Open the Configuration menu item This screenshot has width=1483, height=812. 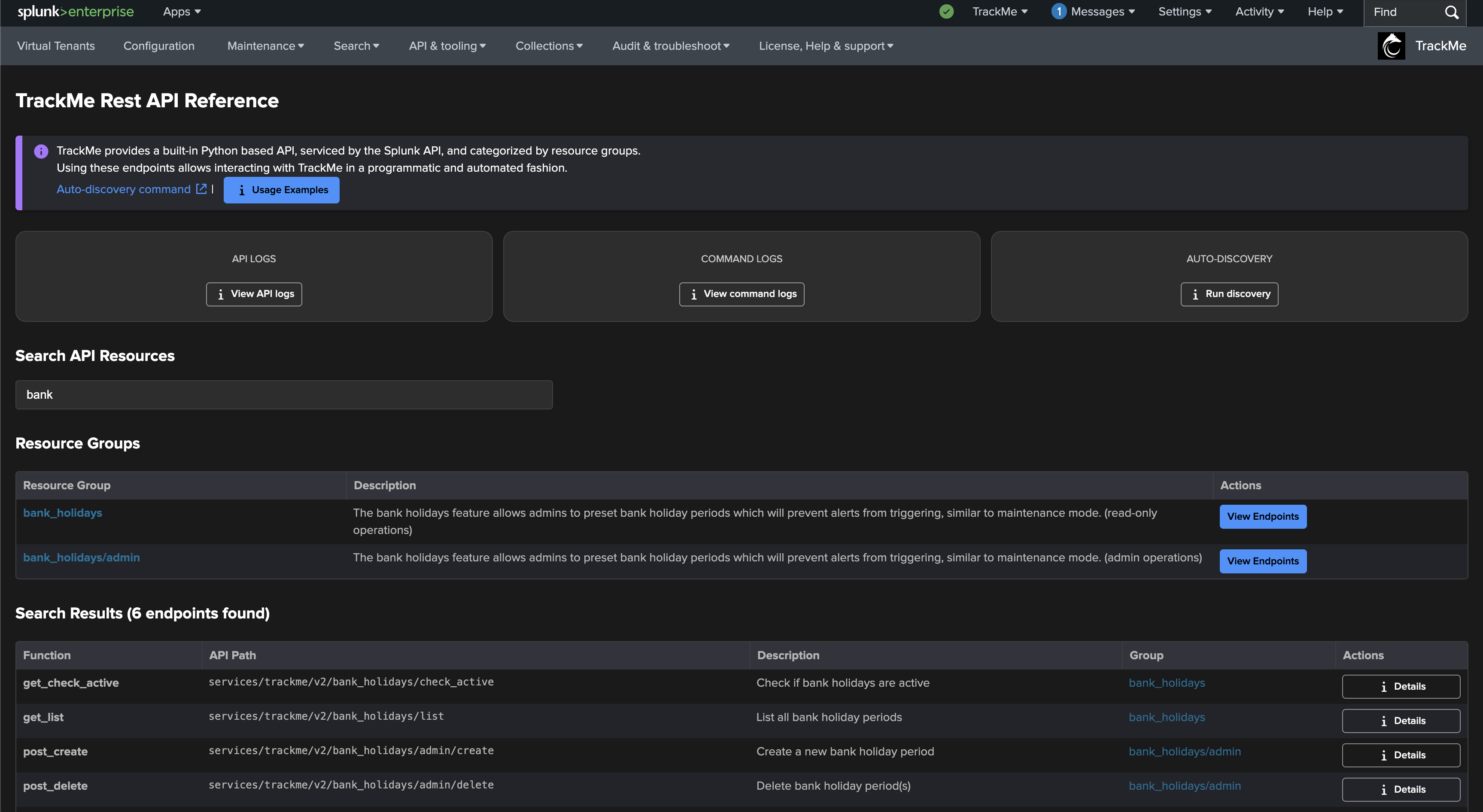point(159,46)
